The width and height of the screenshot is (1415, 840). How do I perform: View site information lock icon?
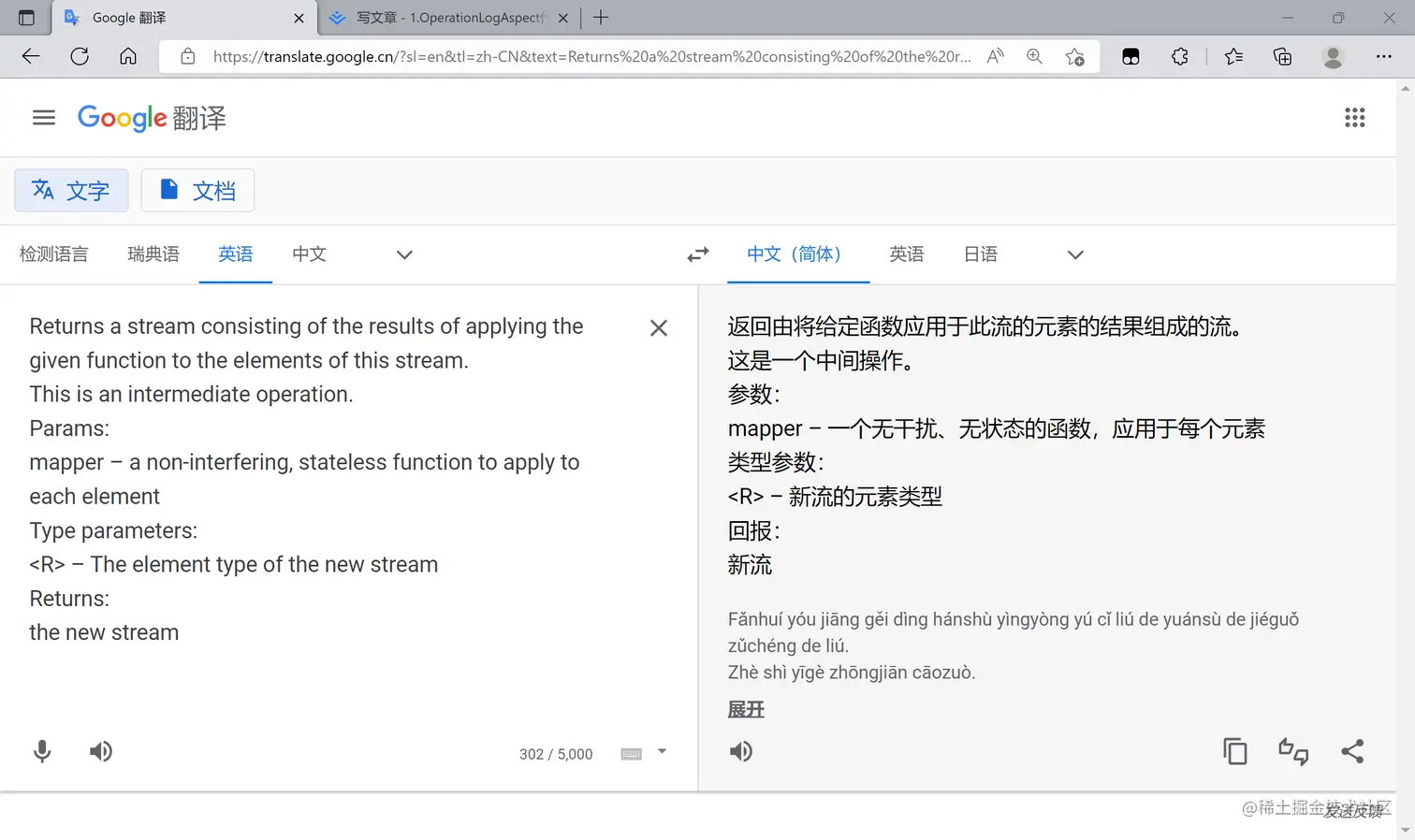coord(188,56)
